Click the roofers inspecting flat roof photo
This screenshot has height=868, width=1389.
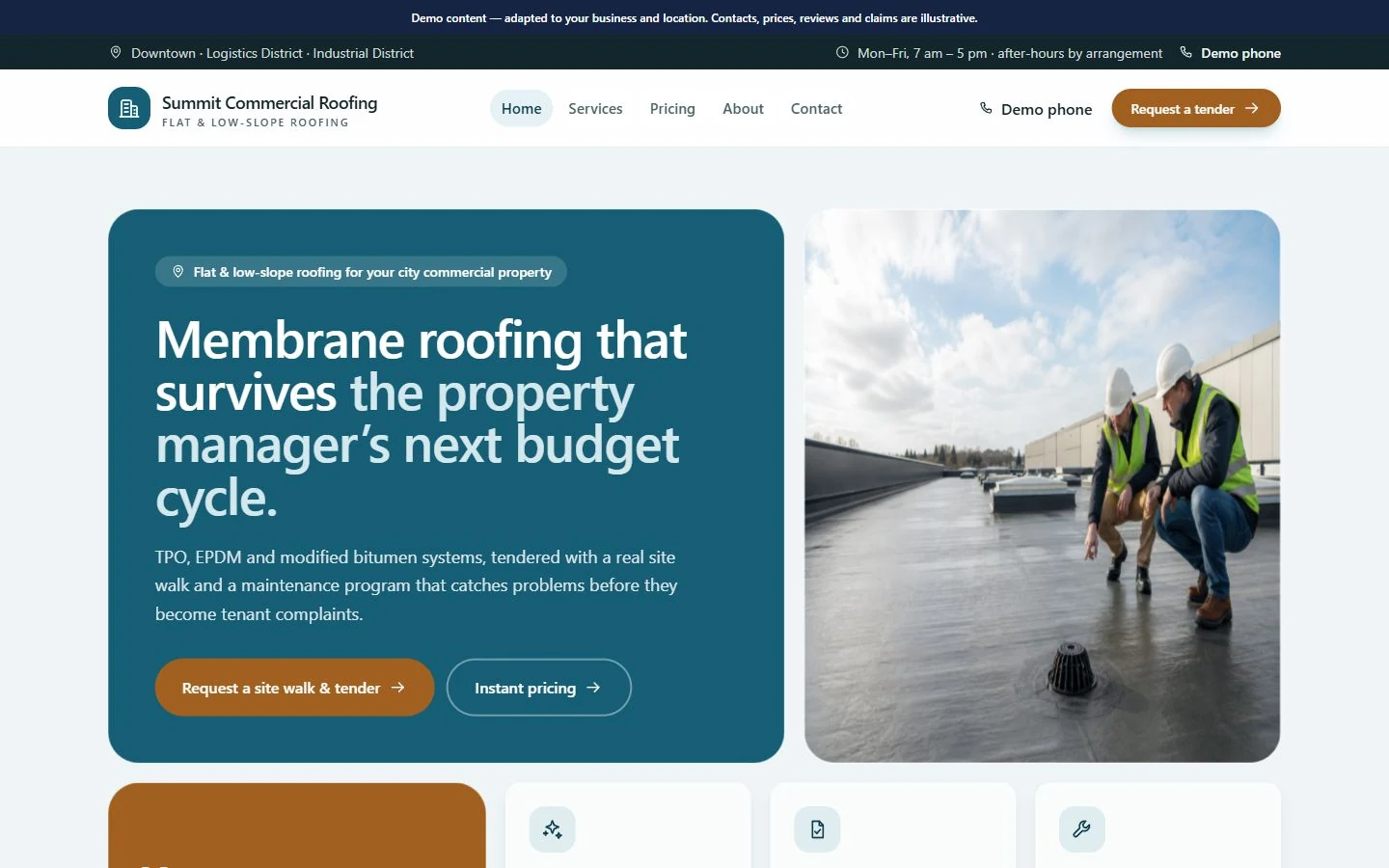[x=1042, y=486]
